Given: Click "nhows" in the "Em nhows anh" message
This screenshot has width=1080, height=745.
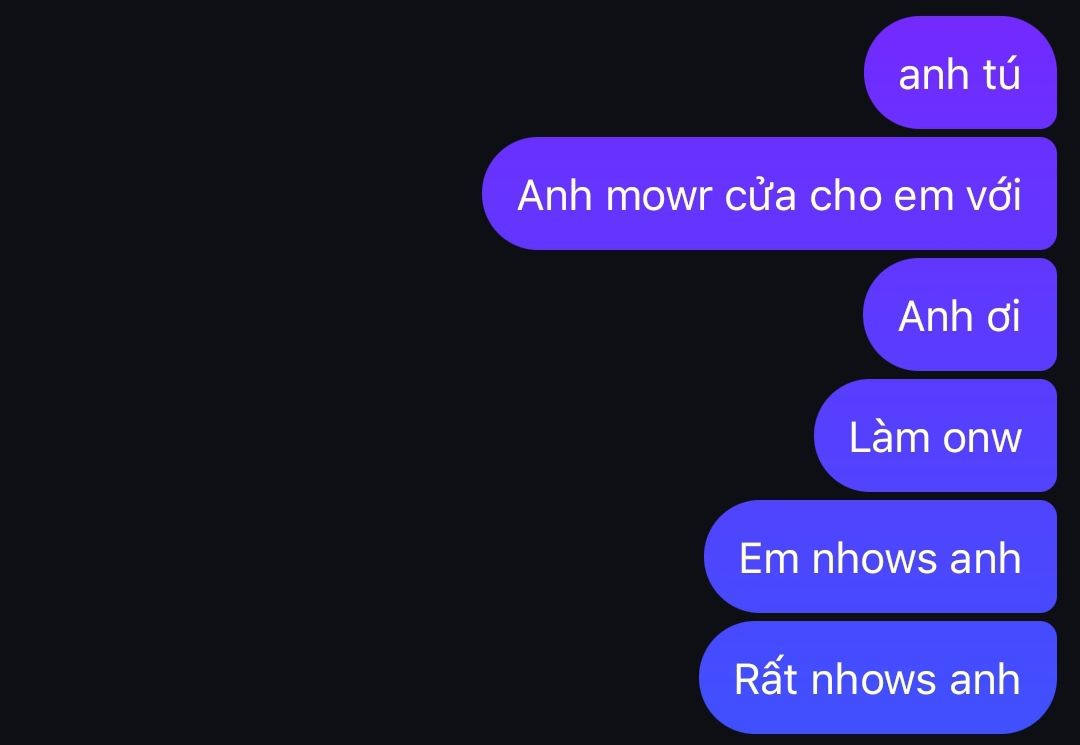Looking at the screenshot, I should tap(874, 558).
